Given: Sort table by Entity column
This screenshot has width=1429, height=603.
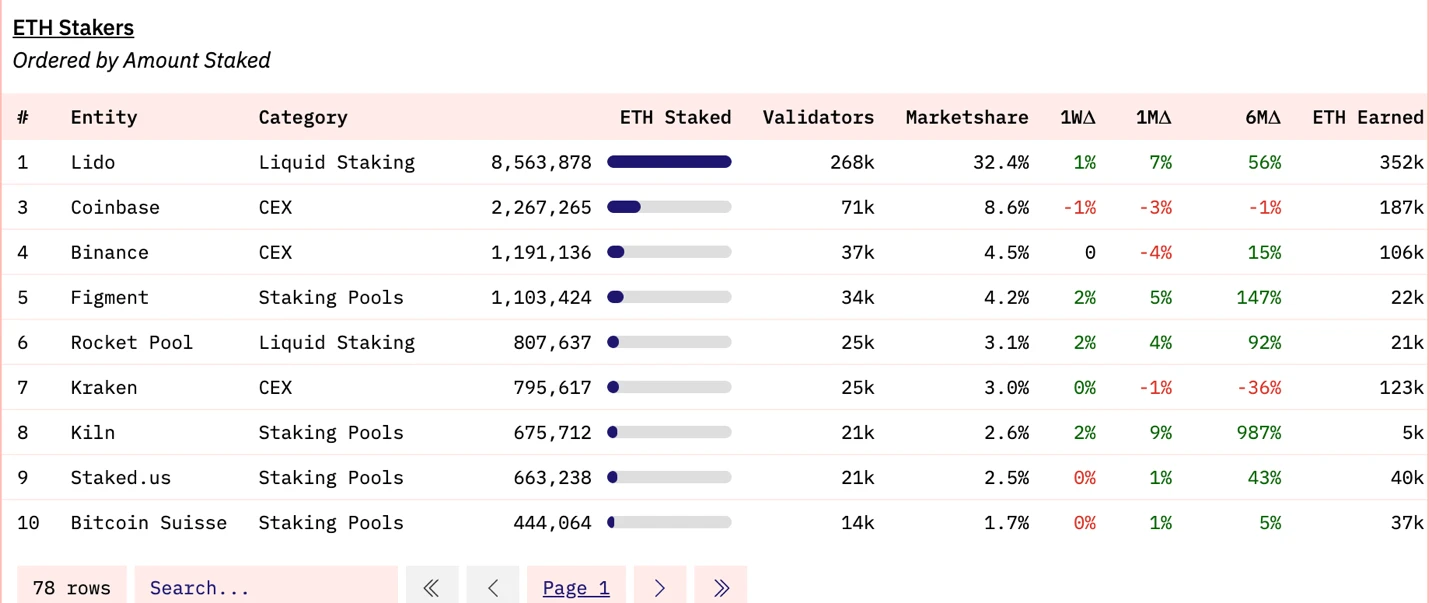Looking at the screenshot, I should click(x=103, y=117).
